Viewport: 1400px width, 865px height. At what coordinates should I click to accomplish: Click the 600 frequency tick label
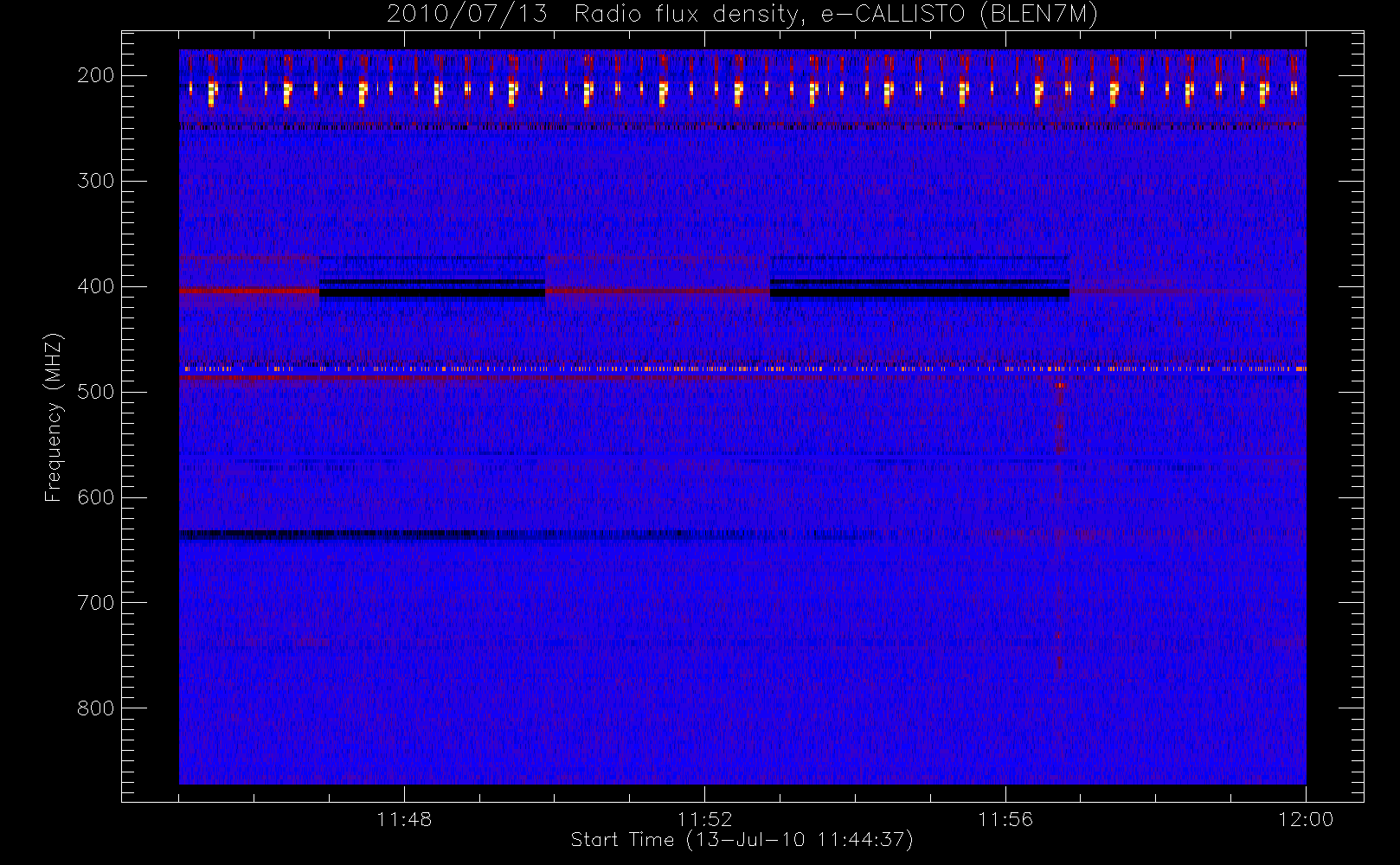[x=96, y=497]
